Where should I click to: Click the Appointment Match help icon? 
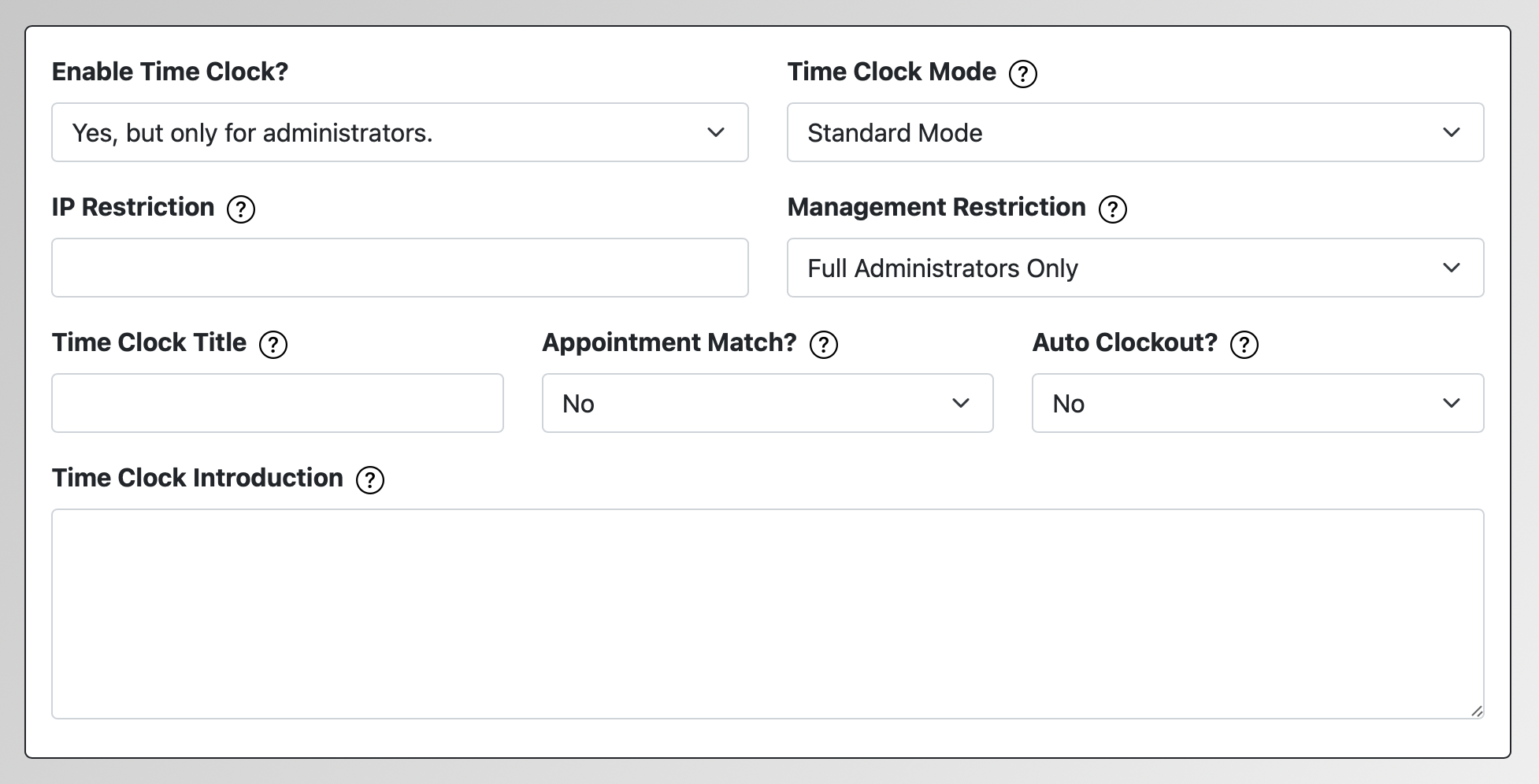(x=823, y=345)
